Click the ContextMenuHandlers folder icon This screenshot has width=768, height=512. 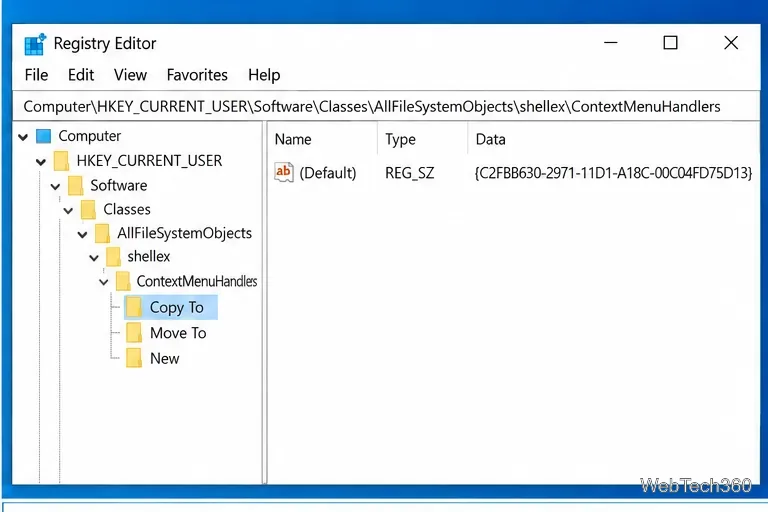[x=123, y=281]
